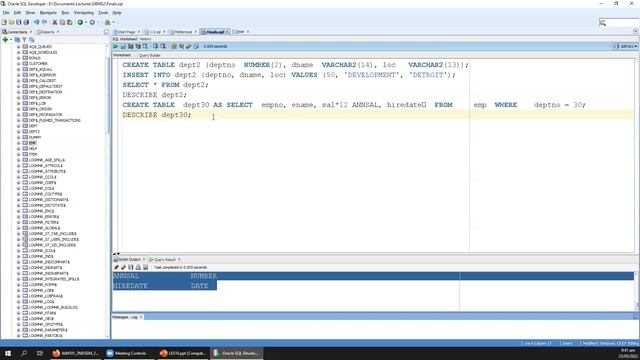This screenshot has width=640, height=360.
Task: Click the SQL Developer icon in main toolbar
Action: click(107, 22)
